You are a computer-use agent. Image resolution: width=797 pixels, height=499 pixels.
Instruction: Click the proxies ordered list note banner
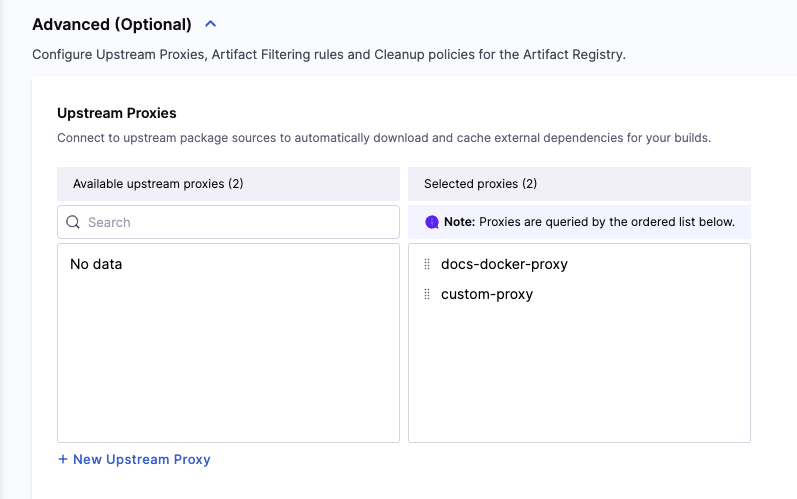pos(588,222)
